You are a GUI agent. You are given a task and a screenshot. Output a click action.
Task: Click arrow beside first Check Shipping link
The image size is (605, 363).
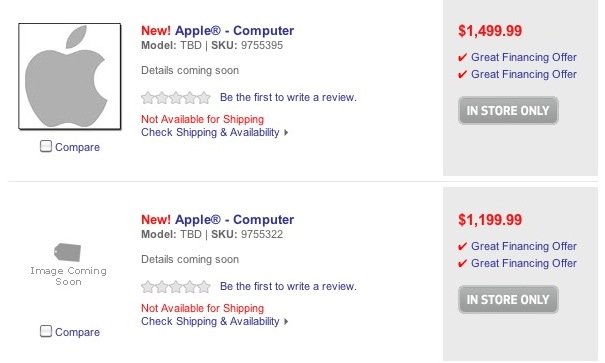(286, 133)
